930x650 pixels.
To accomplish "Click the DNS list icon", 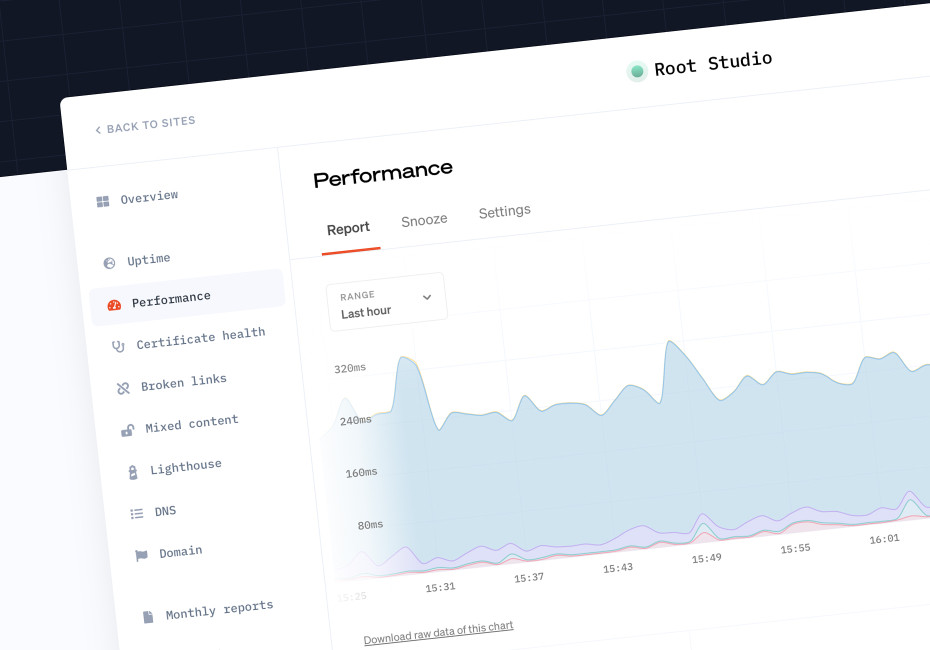I will (136, 514).
